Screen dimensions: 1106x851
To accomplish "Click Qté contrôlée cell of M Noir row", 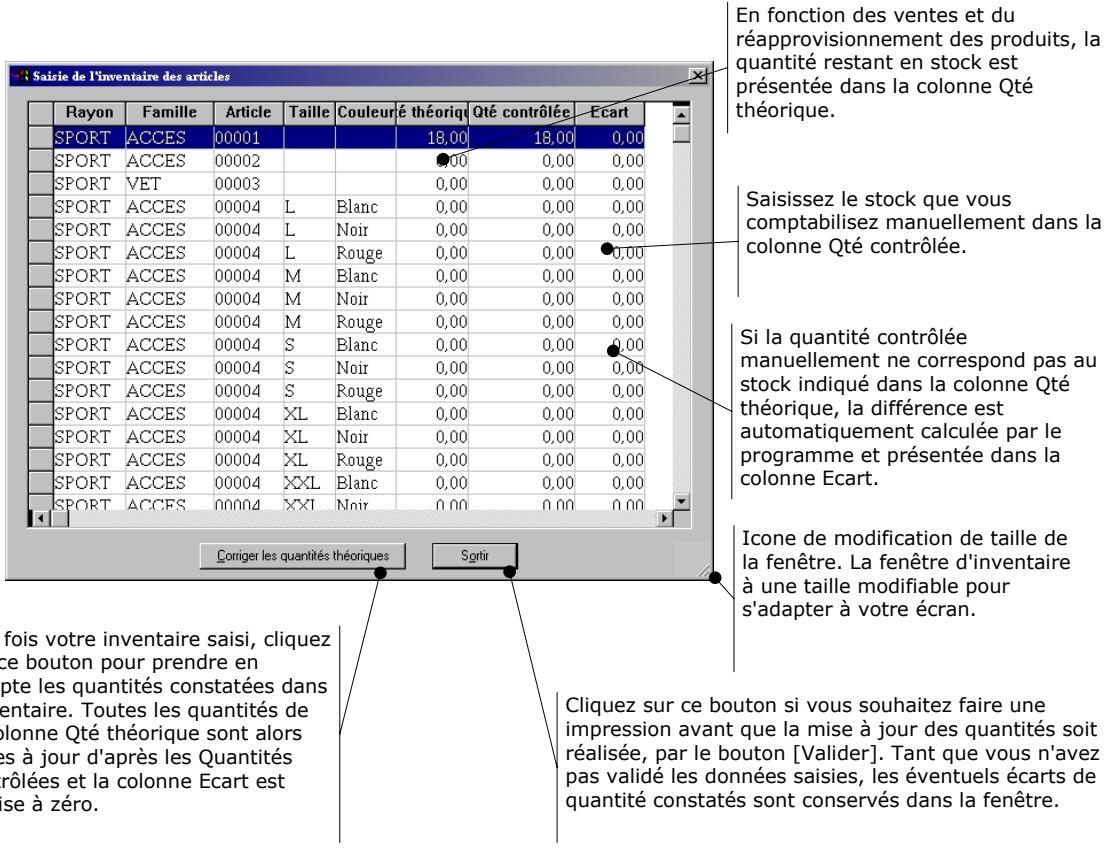I will coord(522,299).
